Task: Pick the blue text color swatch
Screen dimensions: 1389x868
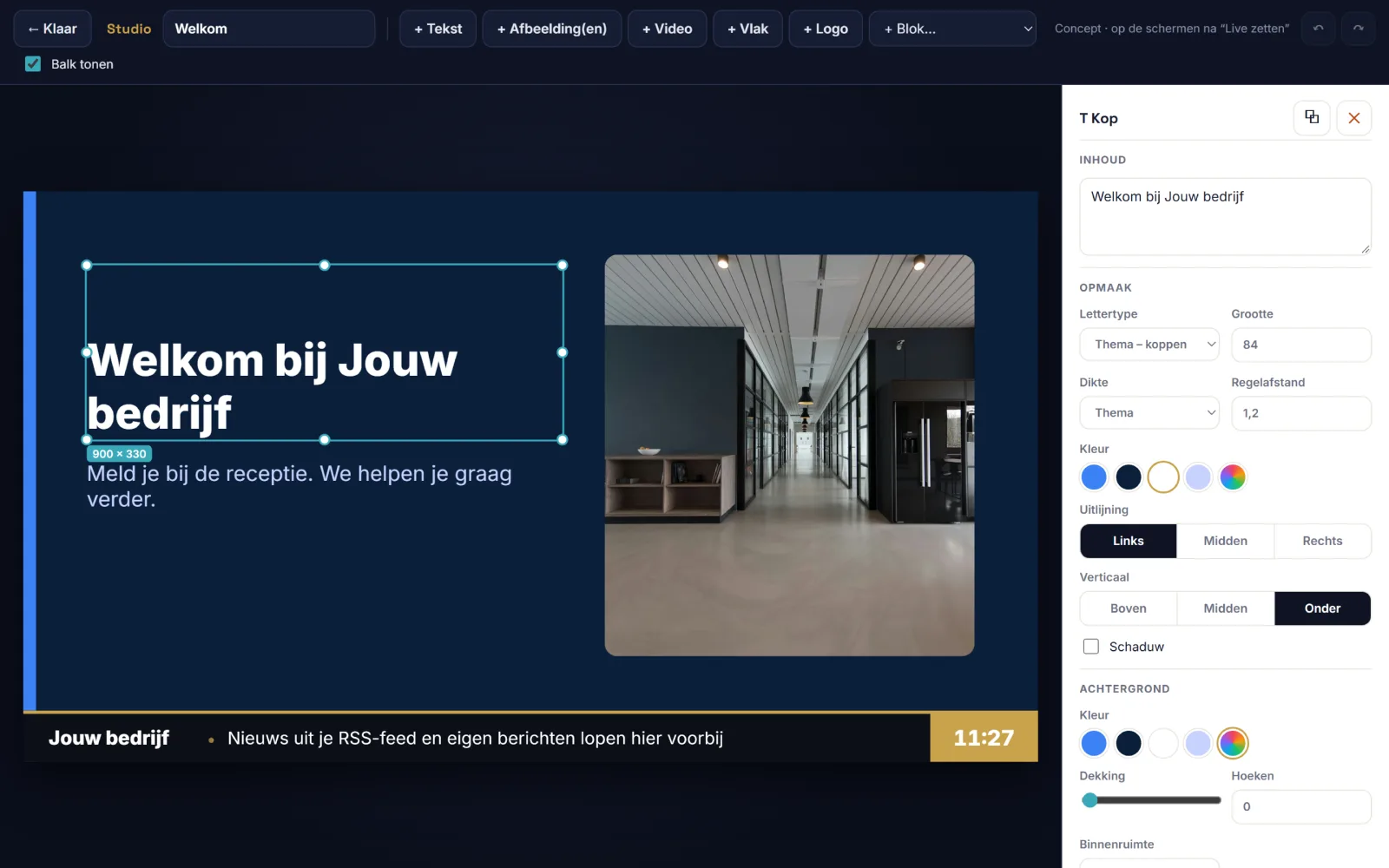Action: click(1094, 477)
